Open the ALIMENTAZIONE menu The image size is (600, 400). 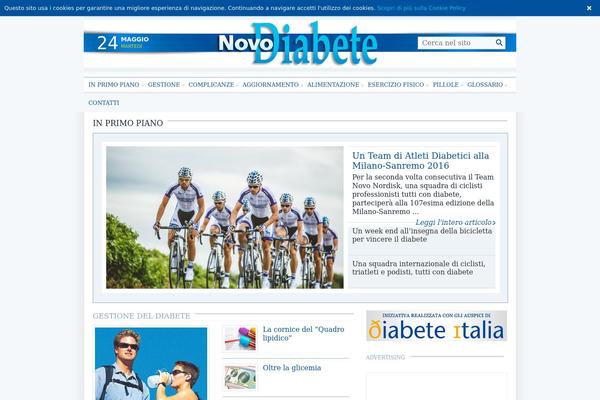tap(333, 85)
